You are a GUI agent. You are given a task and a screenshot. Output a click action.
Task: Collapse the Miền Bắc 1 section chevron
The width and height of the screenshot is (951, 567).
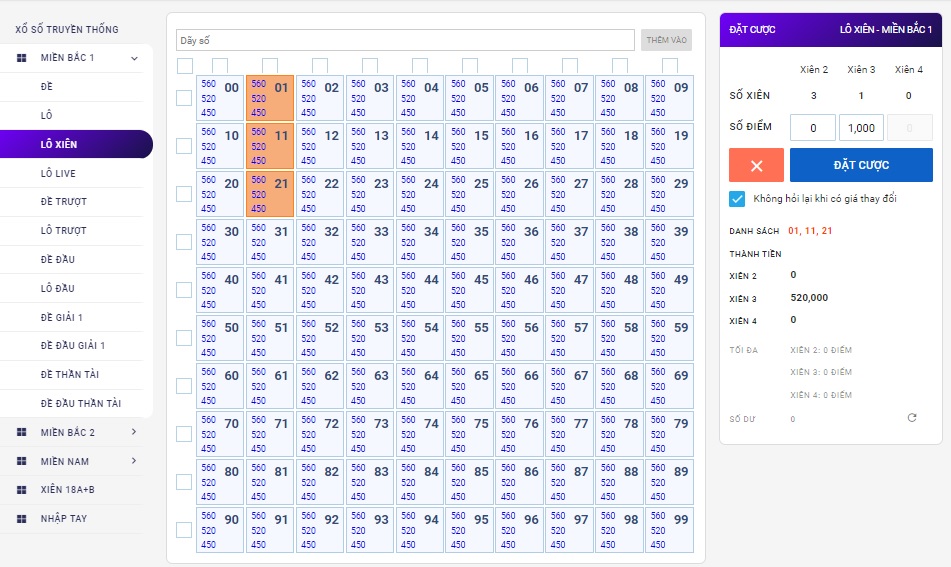(134, 58)
